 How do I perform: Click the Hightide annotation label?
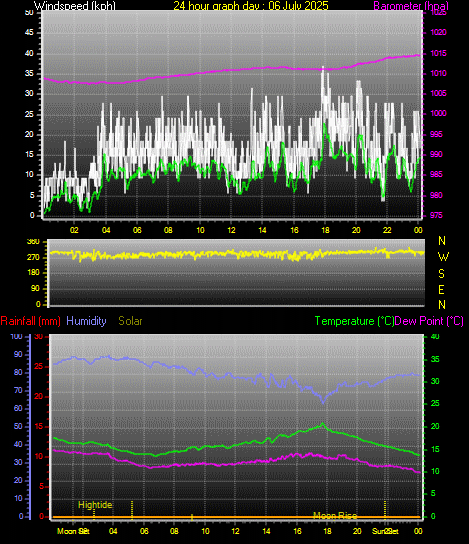[x=95, y=504]
